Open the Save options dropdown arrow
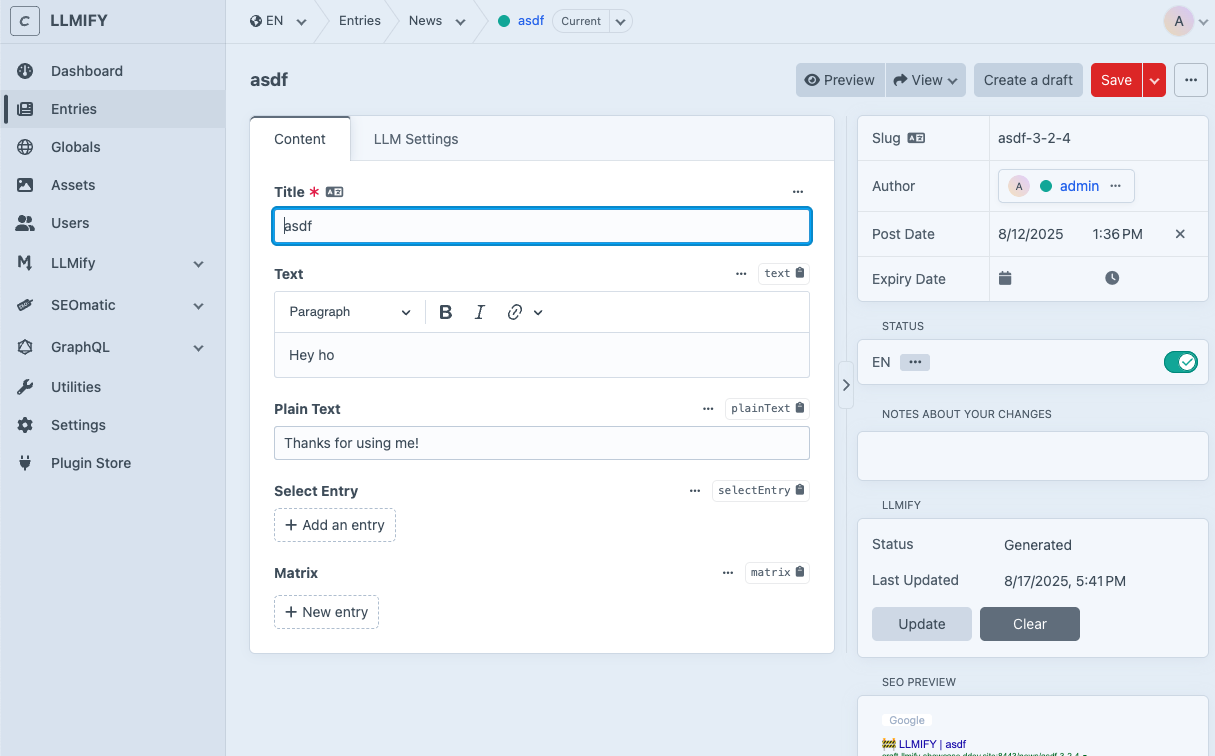This screenshot has height=756, width=1215. 1154,80
